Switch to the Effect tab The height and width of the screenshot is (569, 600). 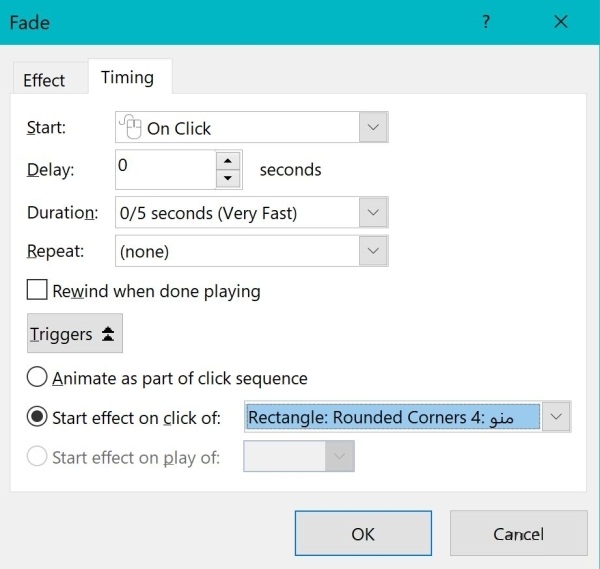44,80
